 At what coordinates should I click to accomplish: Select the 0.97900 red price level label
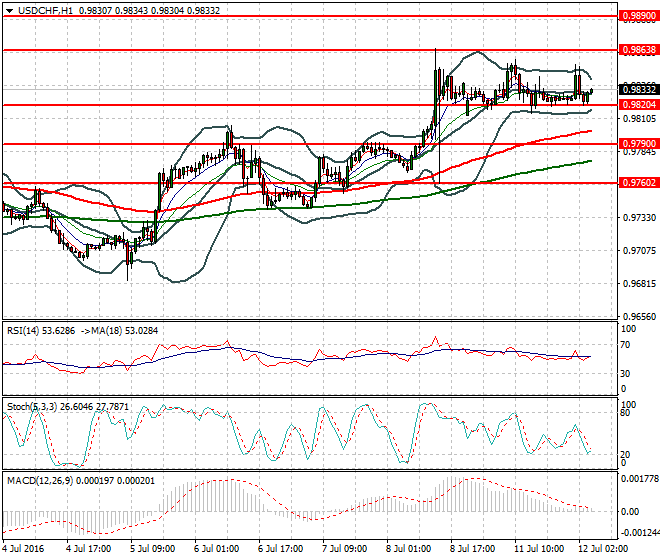coord(639,144)
